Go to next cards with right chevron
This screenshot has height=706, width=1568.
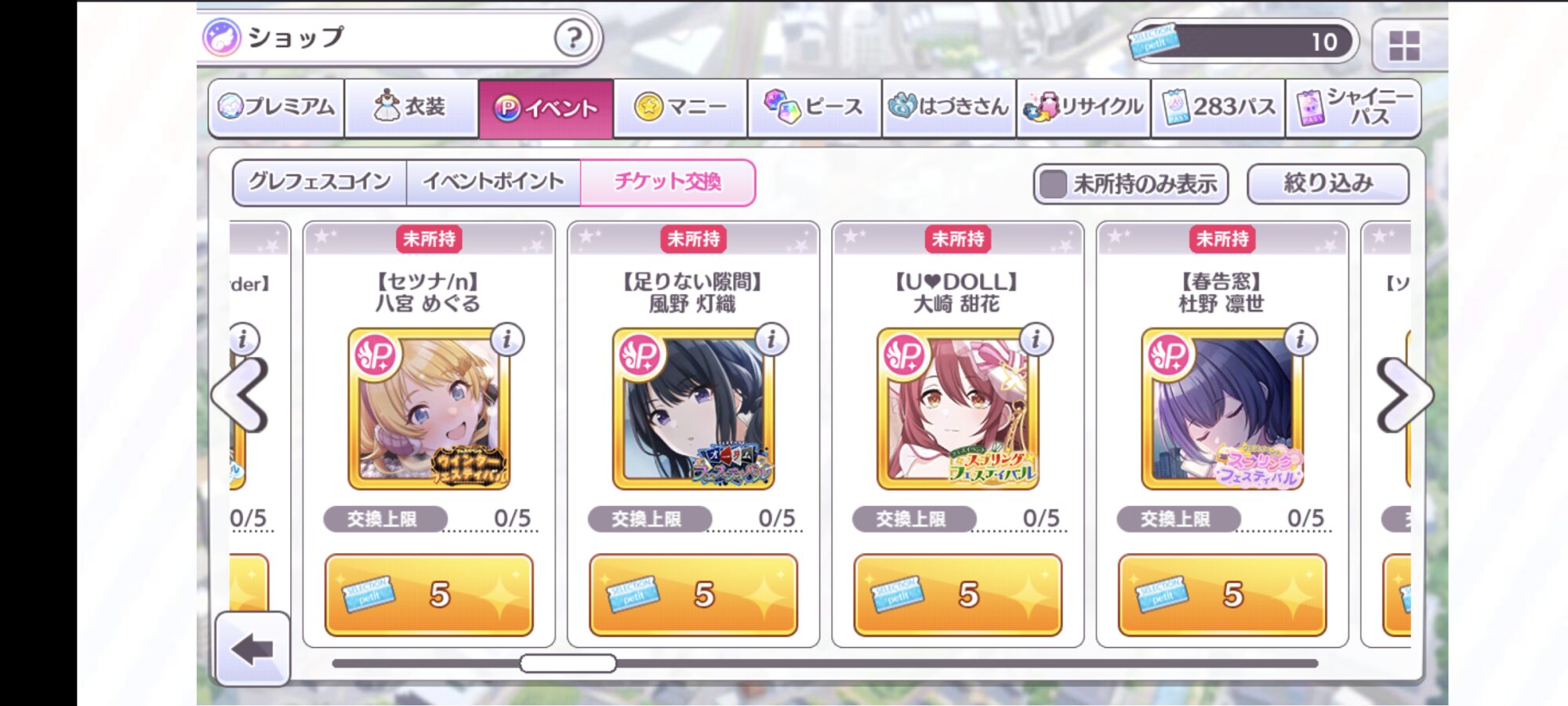(1405, 395)
